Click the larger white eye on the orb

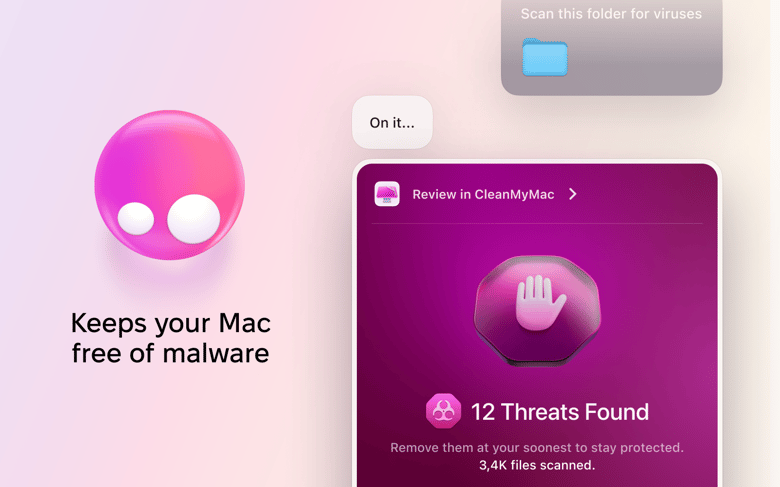[x=194, y=219]
